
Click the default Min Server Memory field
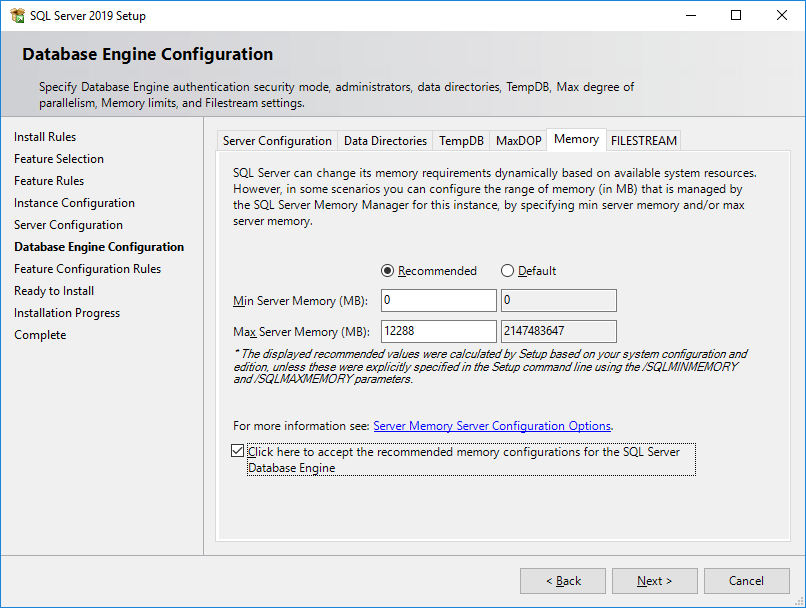559,300
